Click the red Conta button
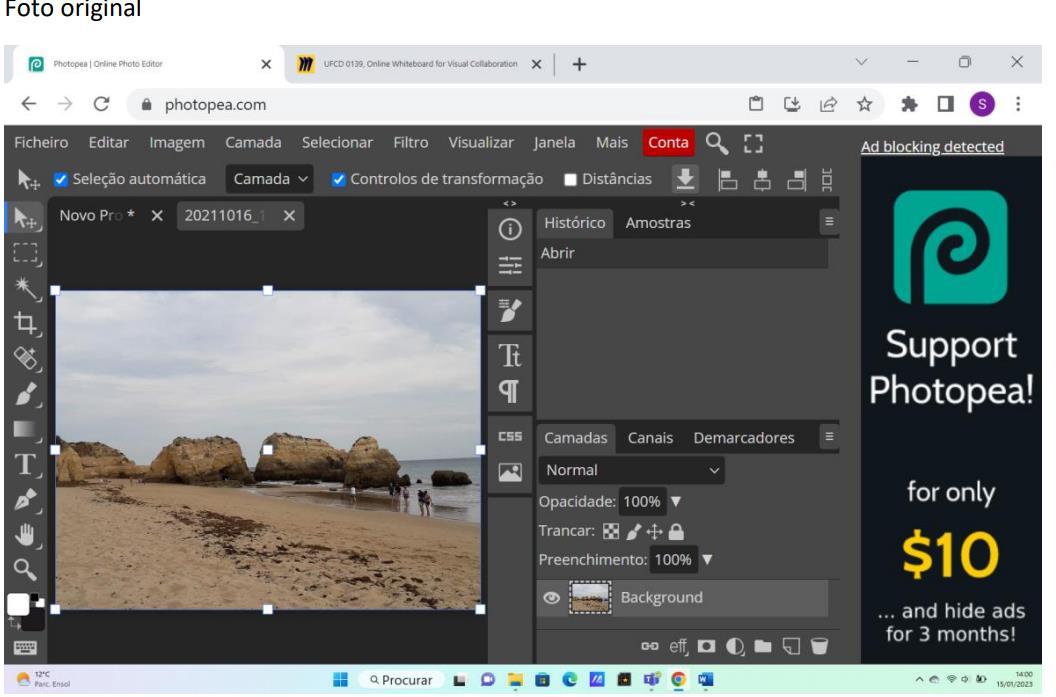1056x697 pixels. tap(669, 143)
